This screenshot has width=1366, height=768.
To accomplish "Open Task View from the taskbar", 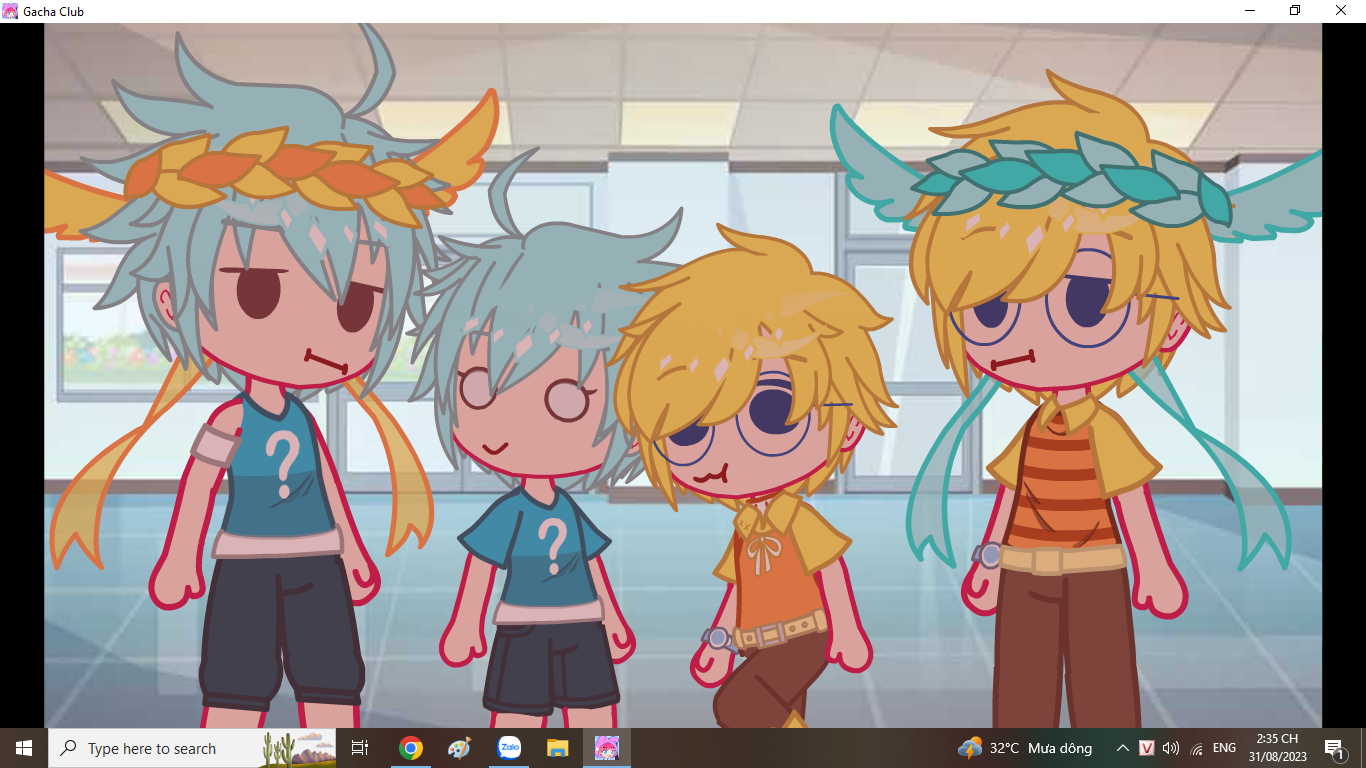I will tap(360, 748).
